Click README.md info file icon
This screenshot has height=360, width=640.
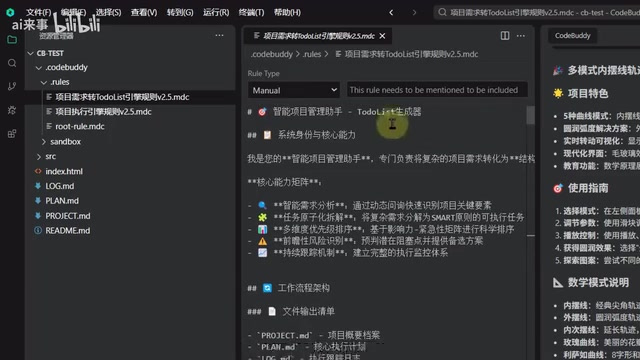tap(38, 231)
